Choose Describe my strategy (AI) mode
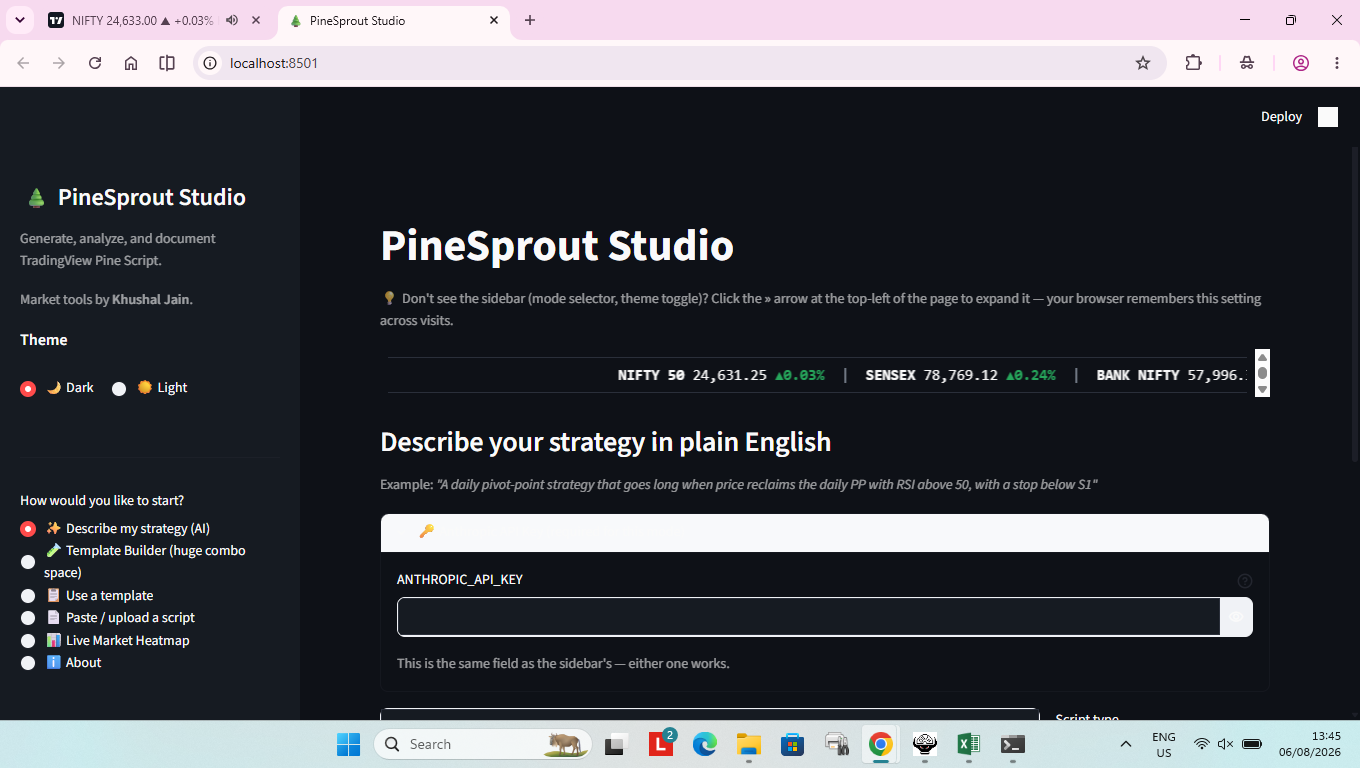This screenshot has width=1360, height=768. [115, 528]
